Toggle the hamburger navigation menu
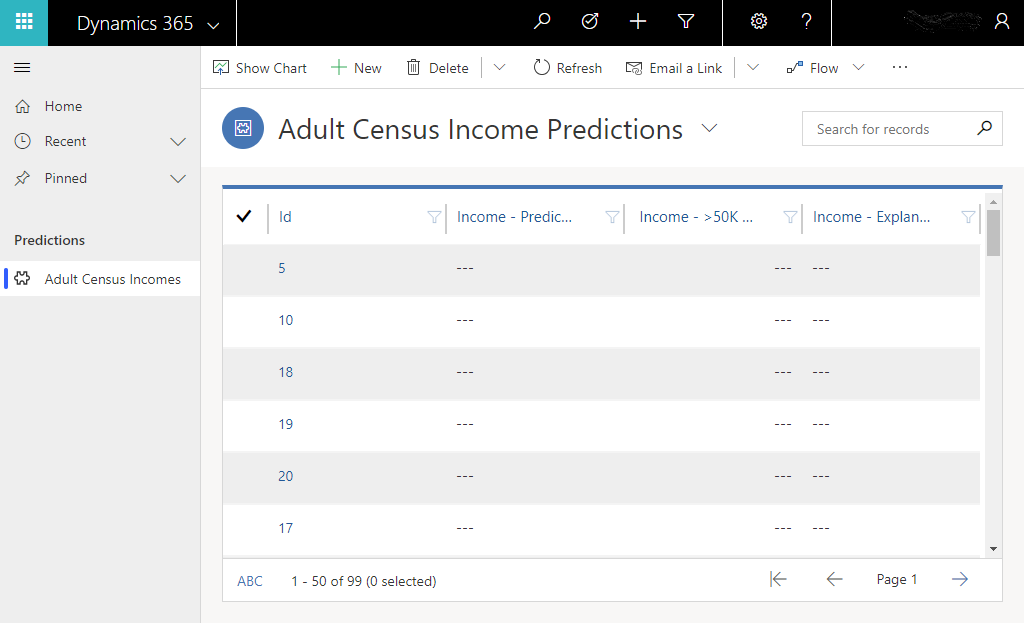Screen dimensions: 1024x623 [22, 68]
